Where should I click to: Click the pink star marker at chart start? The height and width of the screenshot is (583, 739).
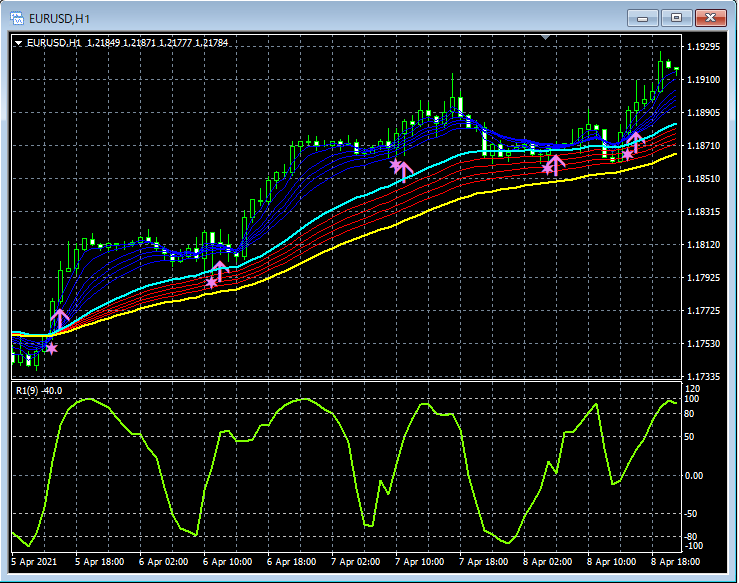51,348
